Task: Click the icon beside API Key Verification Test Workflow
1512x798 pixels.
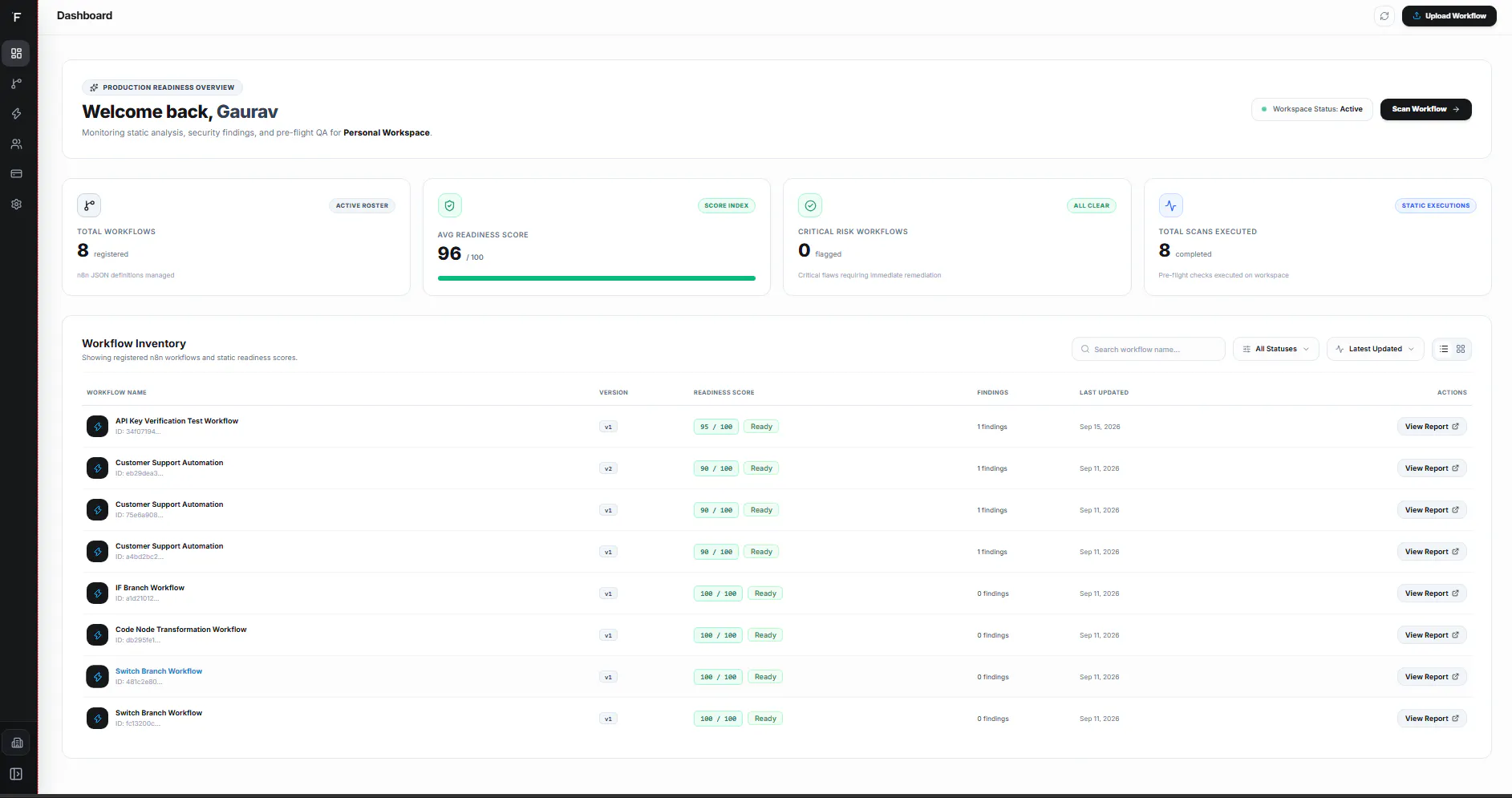Action: point(97,427)
